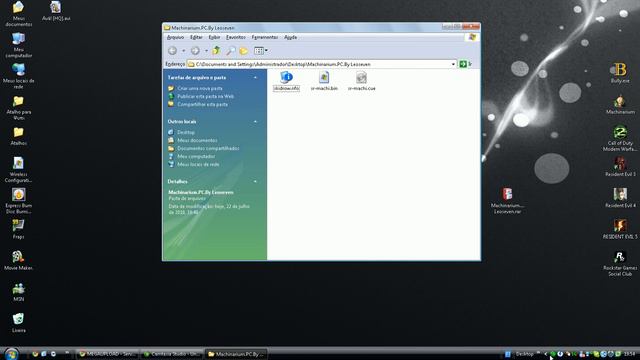Select the sr-machi.bin file
The height and width of the screenshot is (360, 640).
324,81
